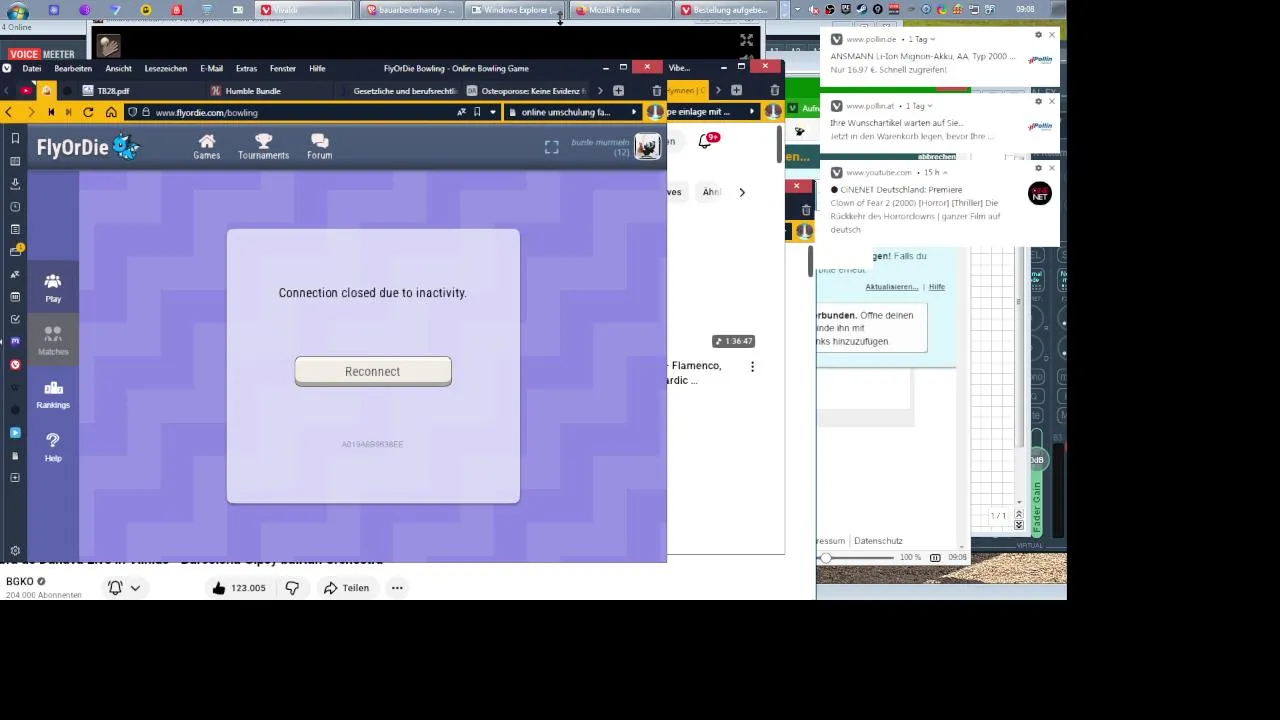Open new tab in bowling window
Image resolution: width=1280 pixels, height=720 pixels.
click(x=618, y=91)
